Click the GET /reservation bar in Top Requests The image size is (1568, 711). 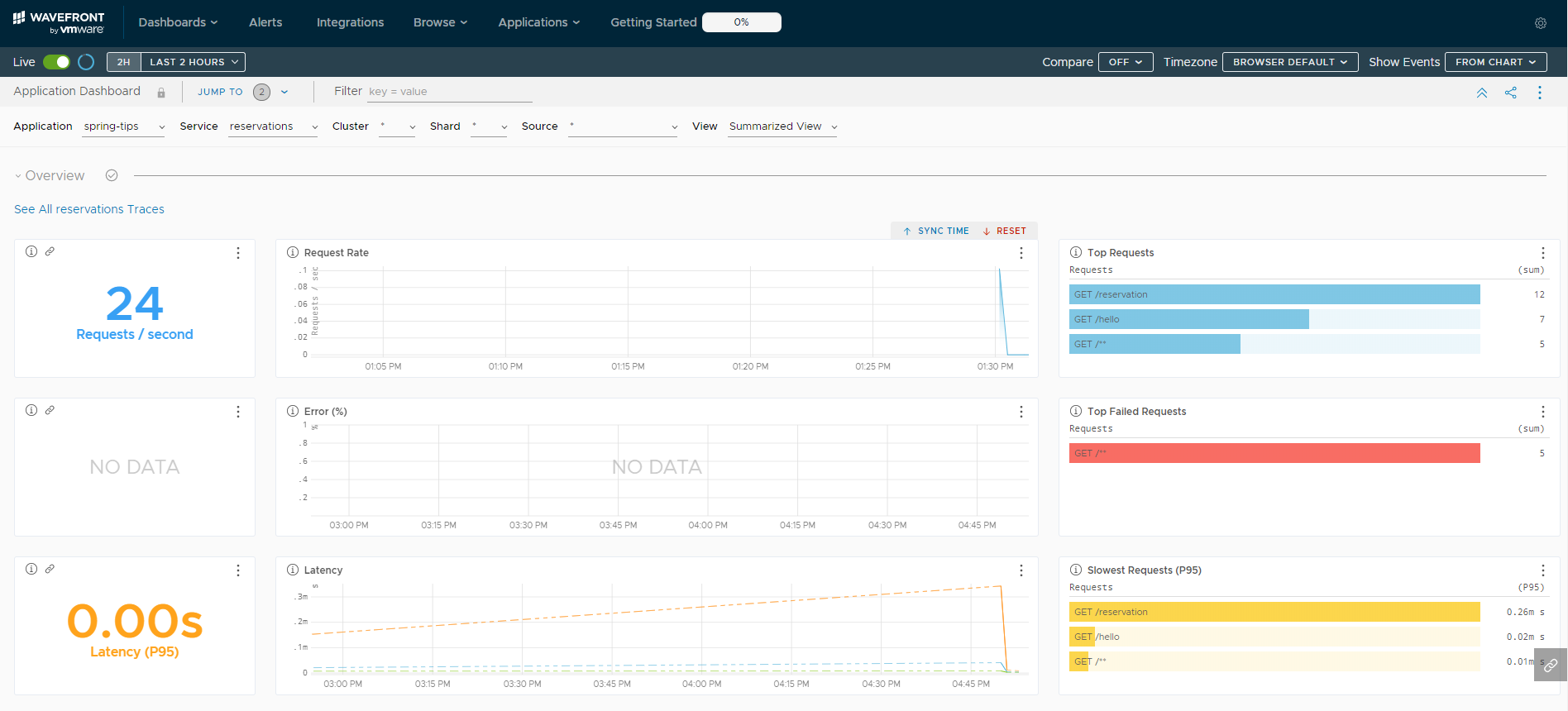click(1274, 294)
